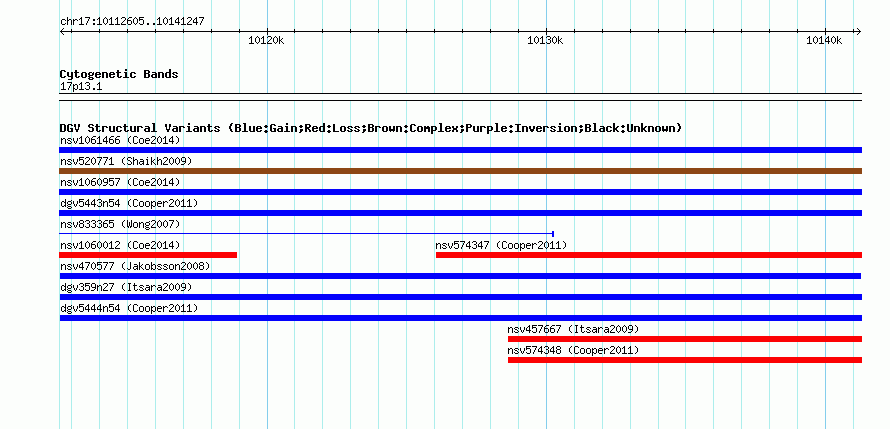Viewport: 890px width, 429px height.
Task: Click the dgv5444n54 (Cooper2011) label
Action: (x=129, y=308)
